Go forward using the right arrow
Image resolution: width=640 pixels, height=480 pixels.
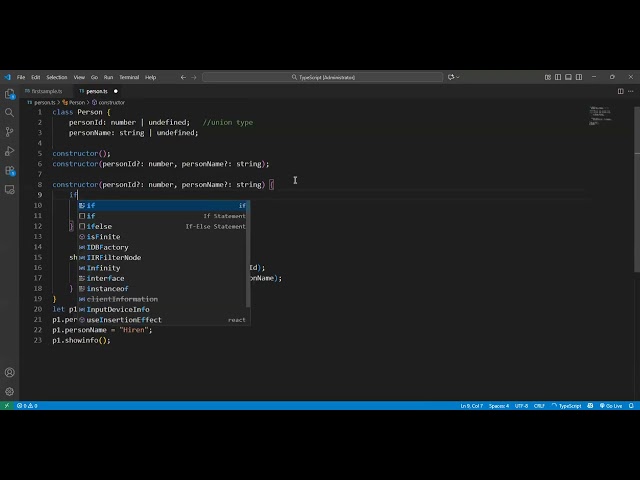click(x=194, y=77)
